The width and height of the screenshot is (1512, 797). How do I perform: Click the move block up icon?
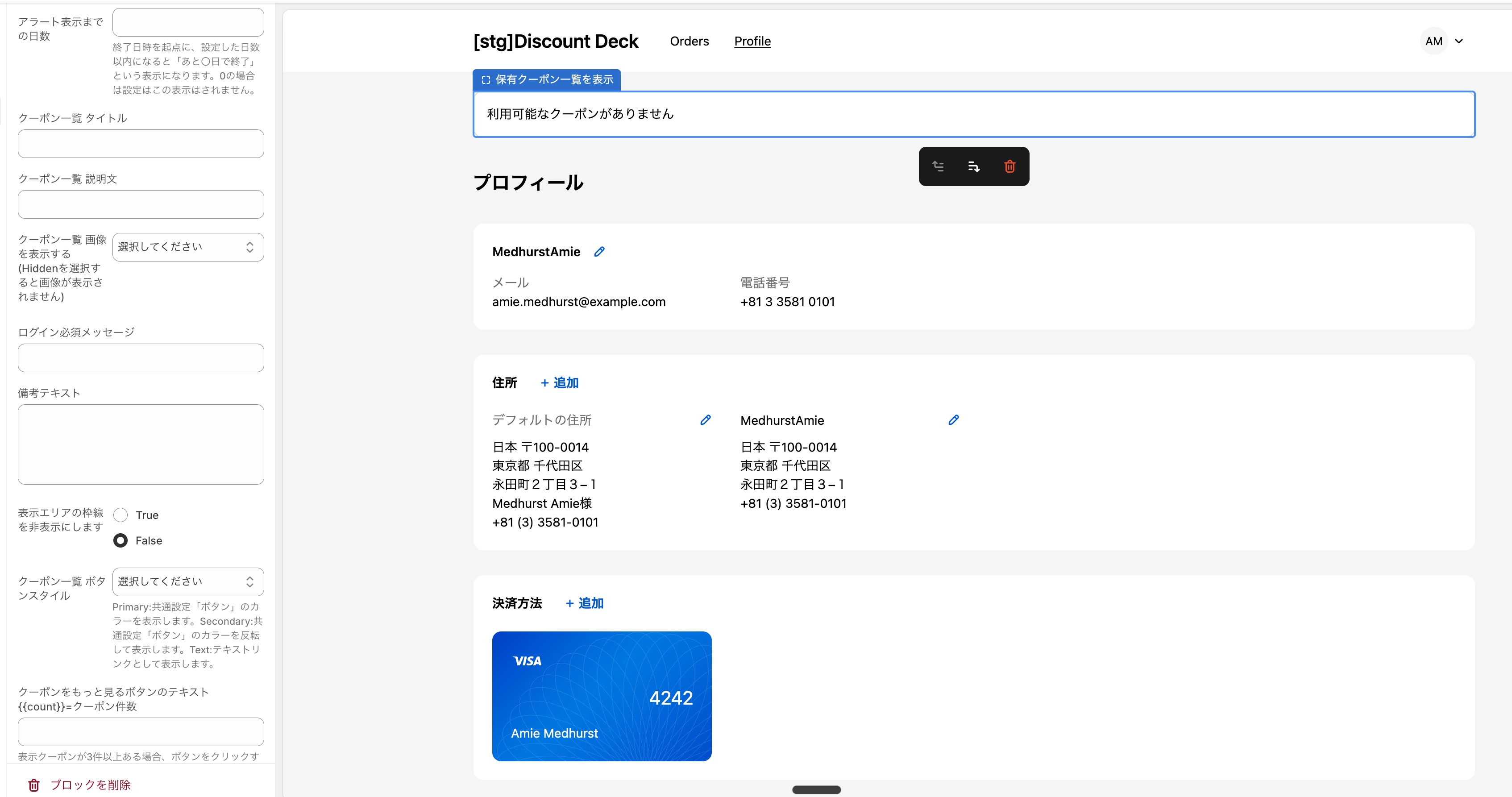coord(938,167)
